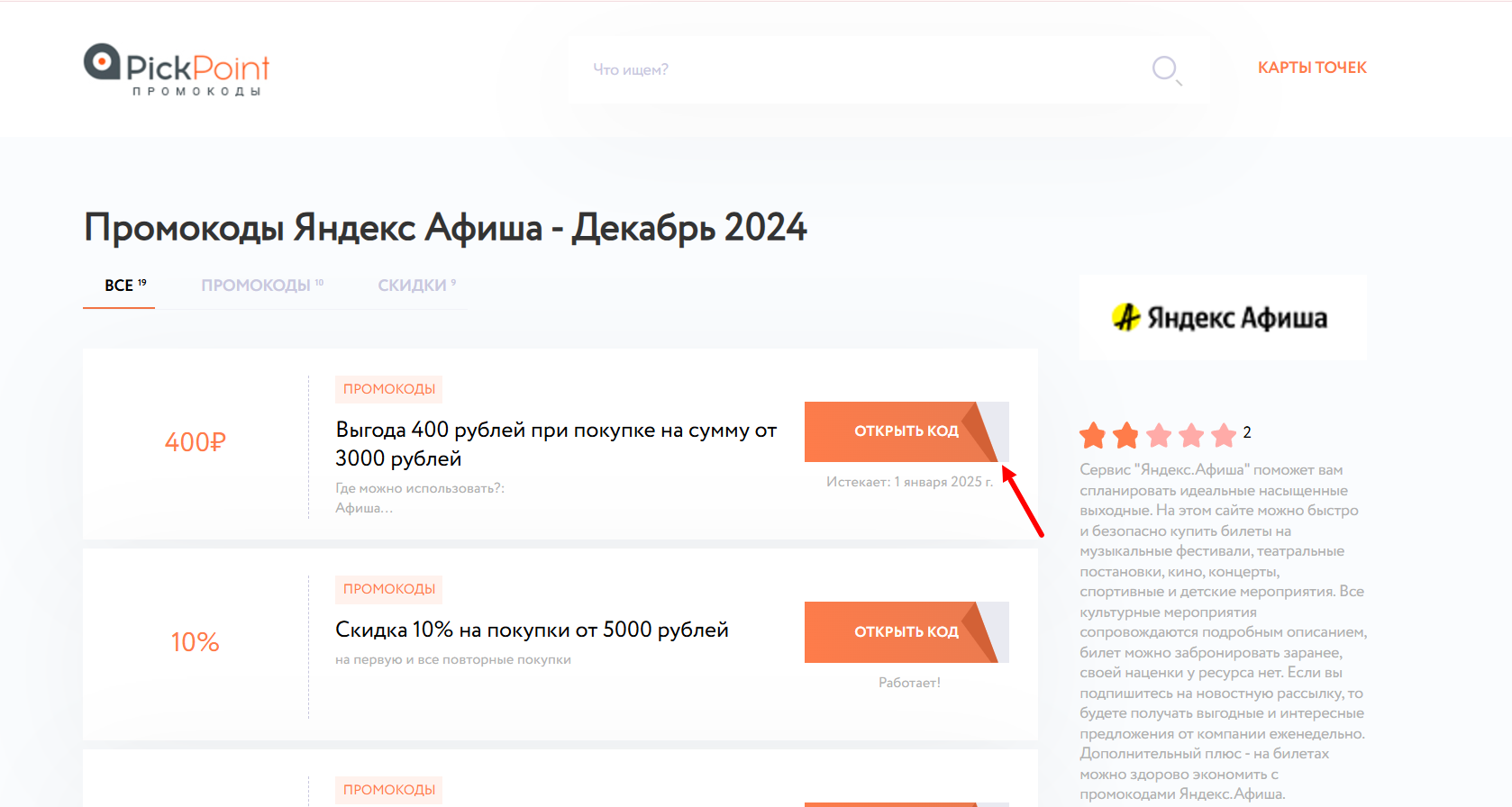1512x807 pixels.
Task: Click the PickPoint logo
Action: tap(177, 69)
